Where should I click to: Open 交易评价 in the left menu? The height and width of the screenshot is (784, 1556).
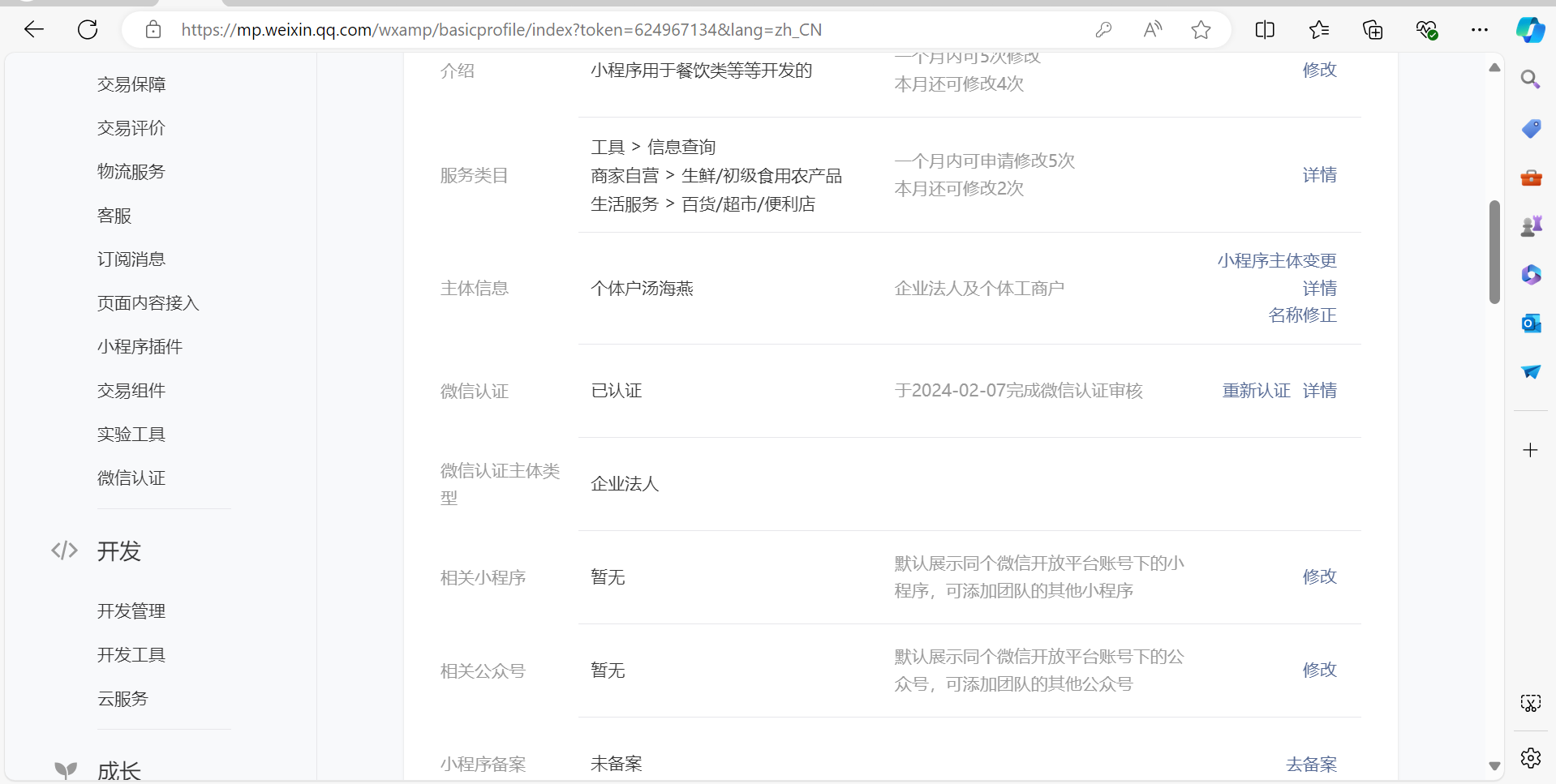(131, 128)
